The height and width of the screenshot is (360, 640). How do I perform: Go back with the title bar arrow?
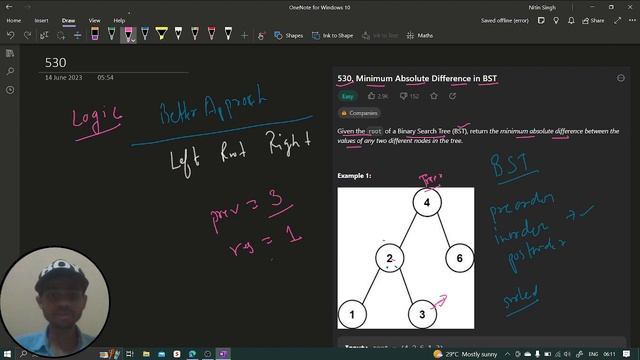9,7
